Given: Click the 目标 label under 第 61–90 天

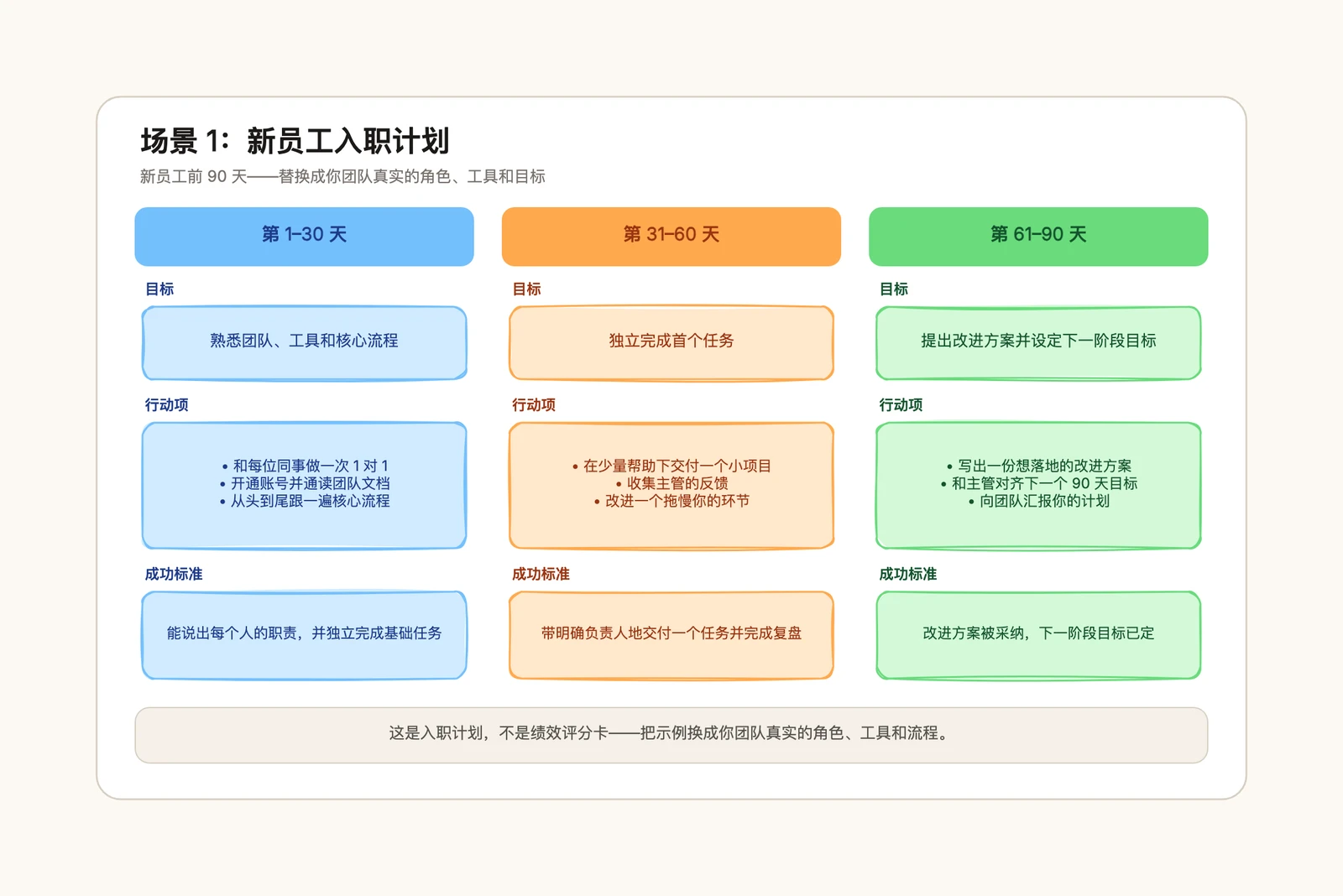Looking at the screenshot, I should (894, 289).
